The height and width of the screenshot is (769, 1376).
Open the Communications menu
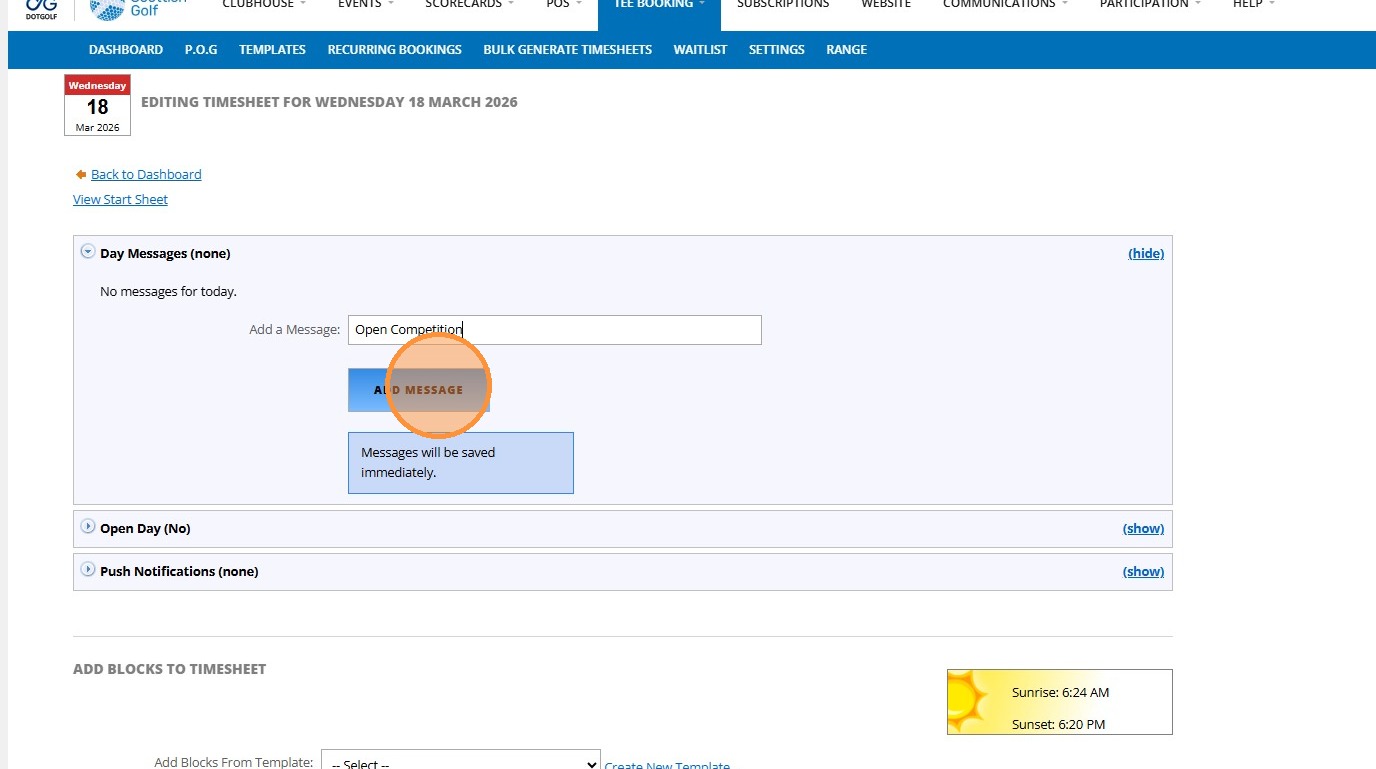[x=1005, y=5]
